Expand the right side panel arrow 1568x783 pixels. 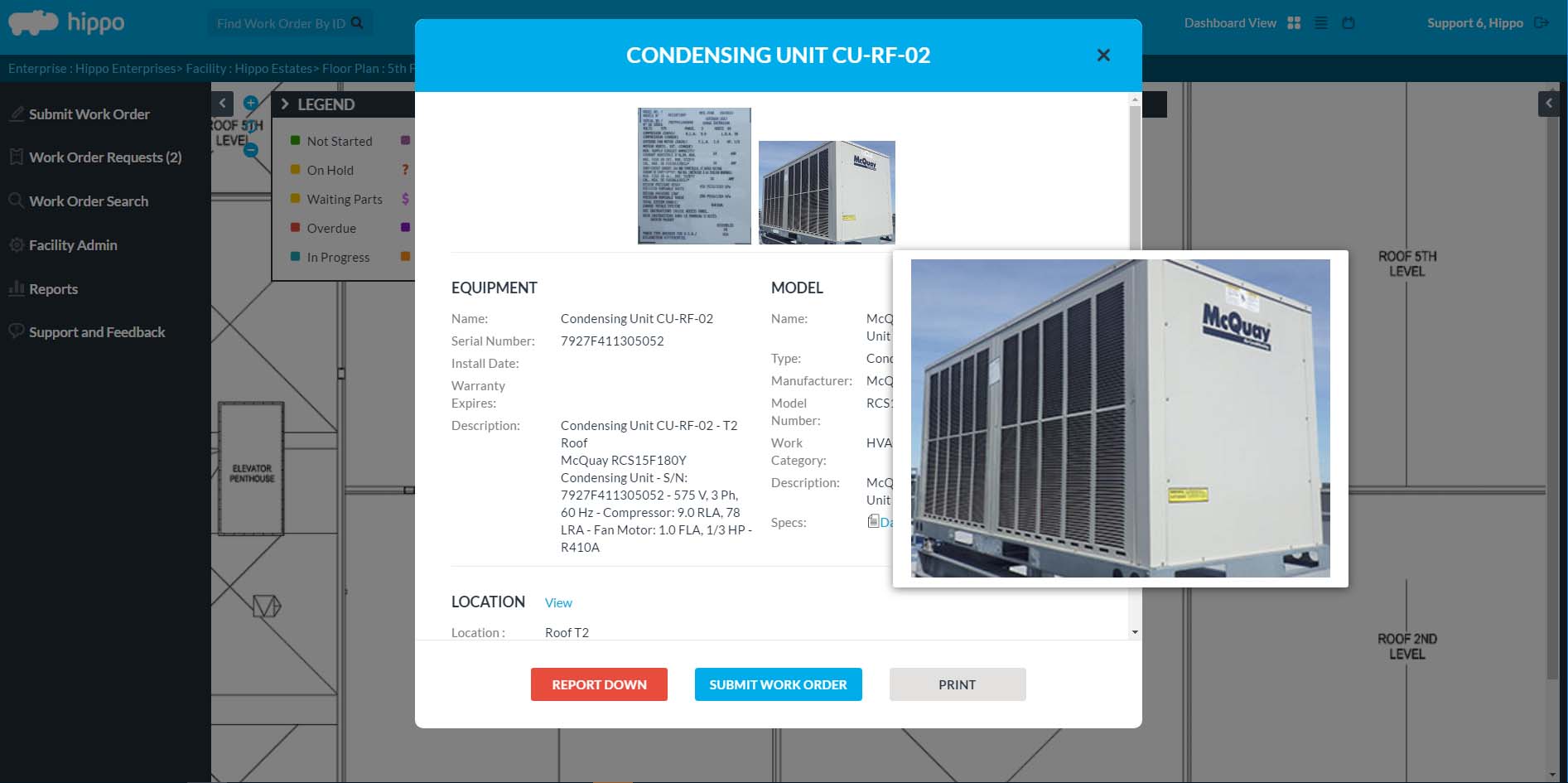tap(1549, 104)
